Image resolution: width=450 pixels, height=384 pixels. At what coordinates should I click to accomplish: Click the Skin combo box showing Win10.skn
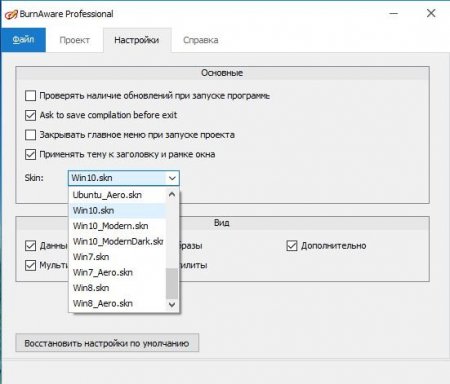pos(124,178)
